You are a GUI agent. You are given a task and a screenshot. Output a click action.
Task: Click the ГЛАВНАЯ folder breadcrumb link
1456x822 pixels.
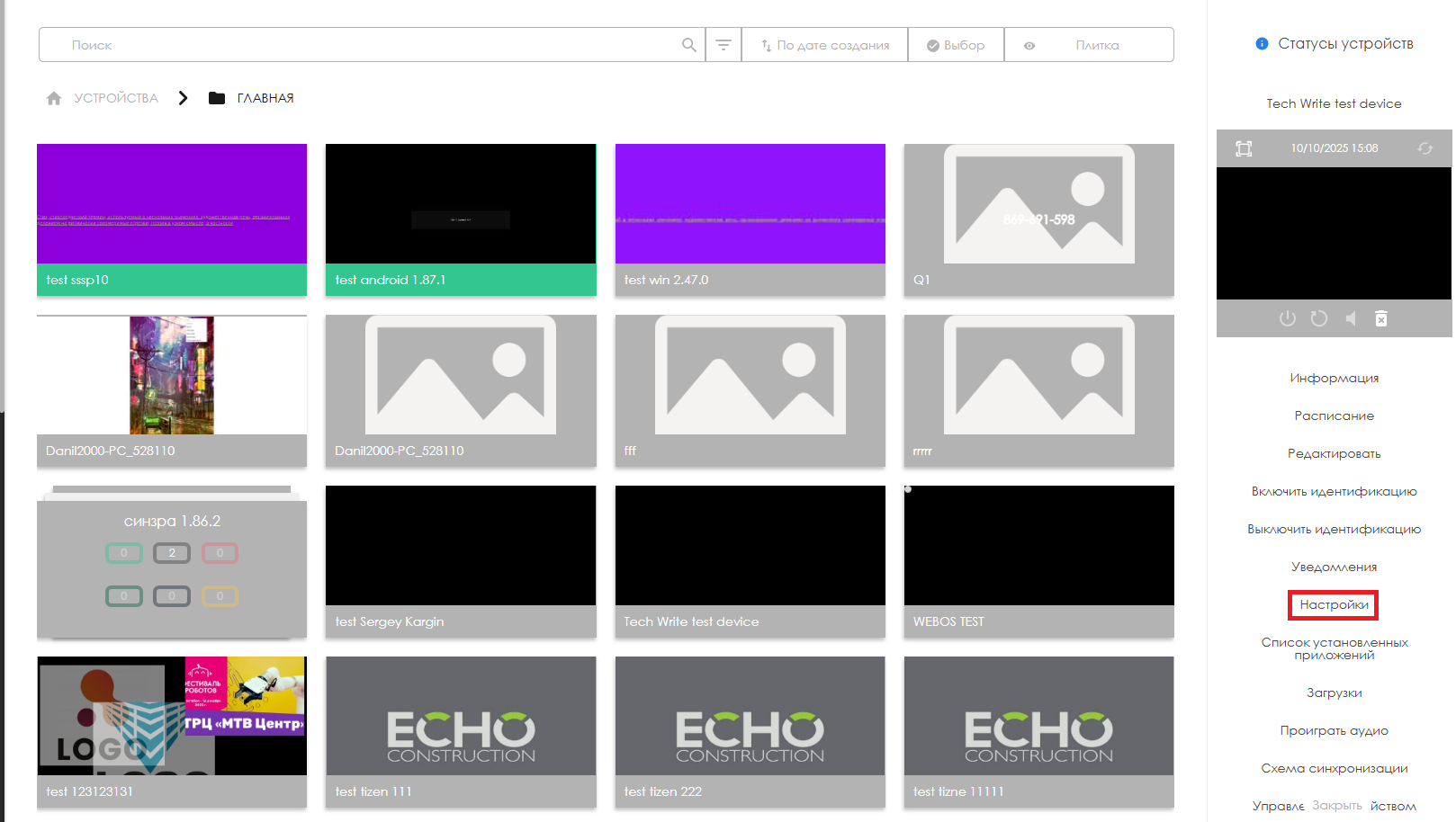265,98
